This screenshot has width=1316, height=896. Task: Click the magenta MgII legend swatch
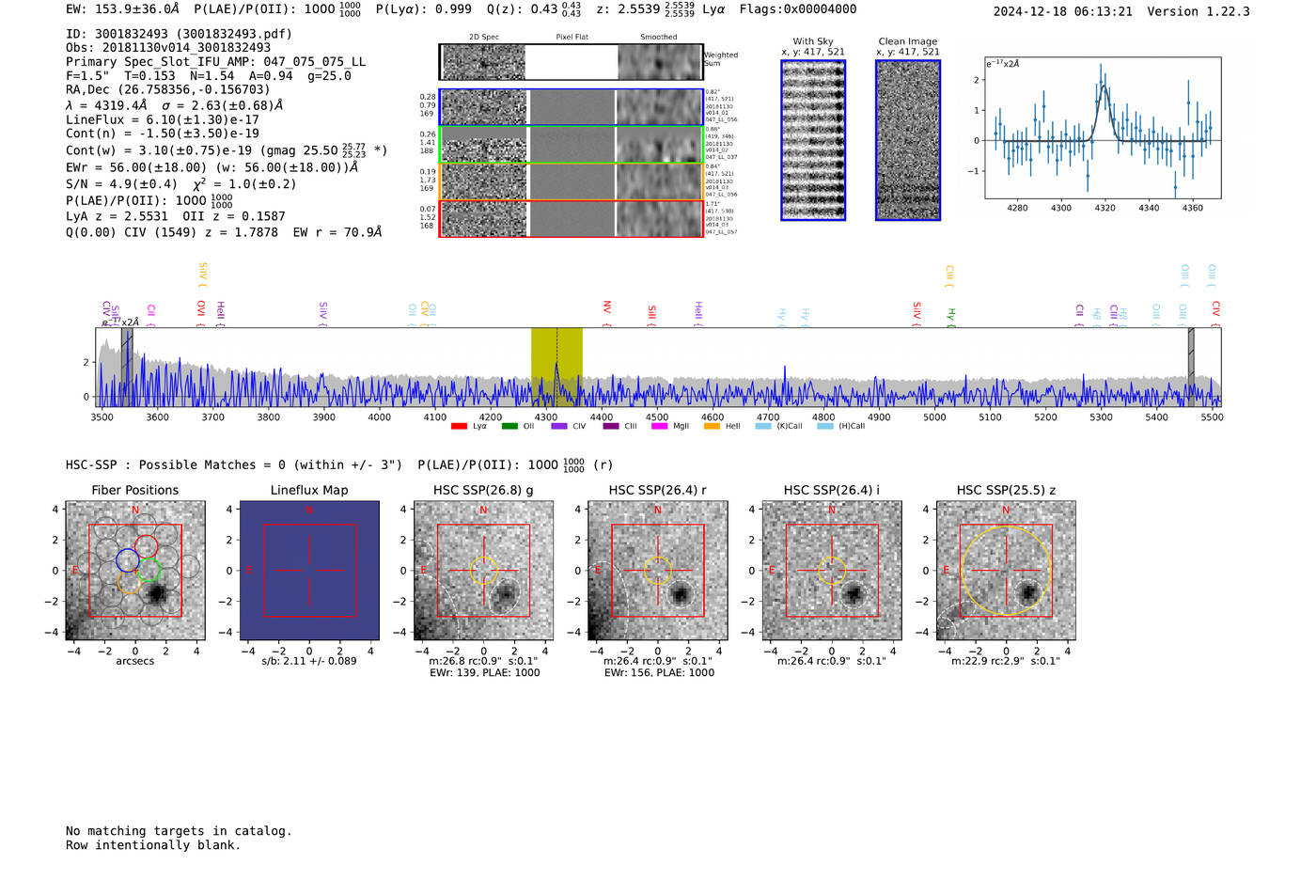(660, 427)
